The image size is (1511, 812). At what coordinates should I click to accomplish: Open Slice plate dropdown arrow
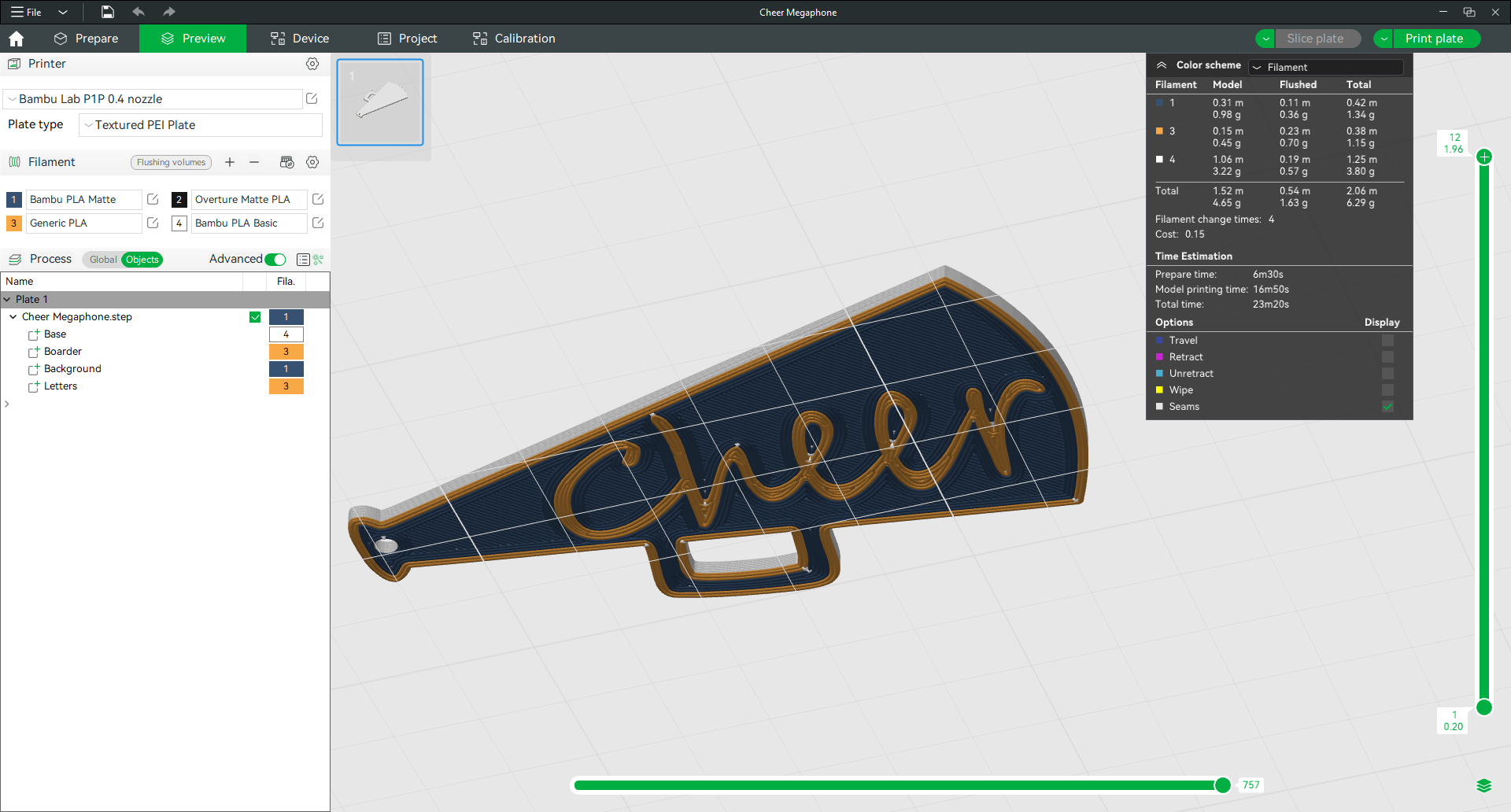(x=1265, y=39)
